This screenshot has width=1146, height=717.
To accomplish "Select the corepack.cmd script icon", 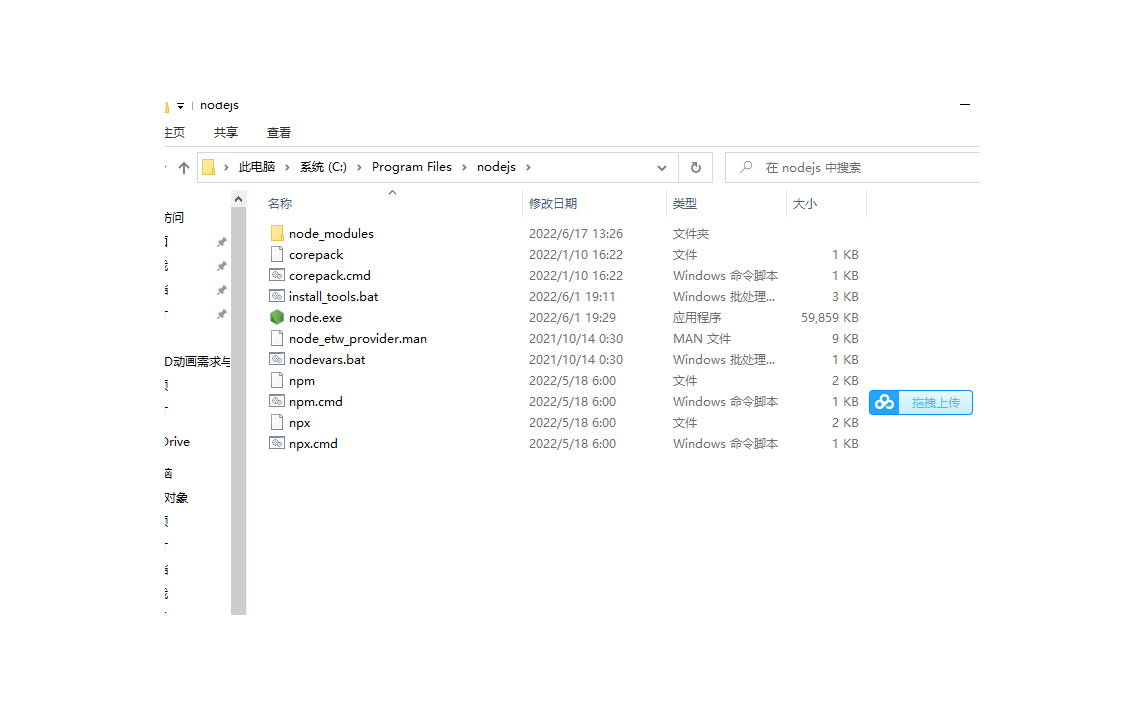I will coord(277,276).
